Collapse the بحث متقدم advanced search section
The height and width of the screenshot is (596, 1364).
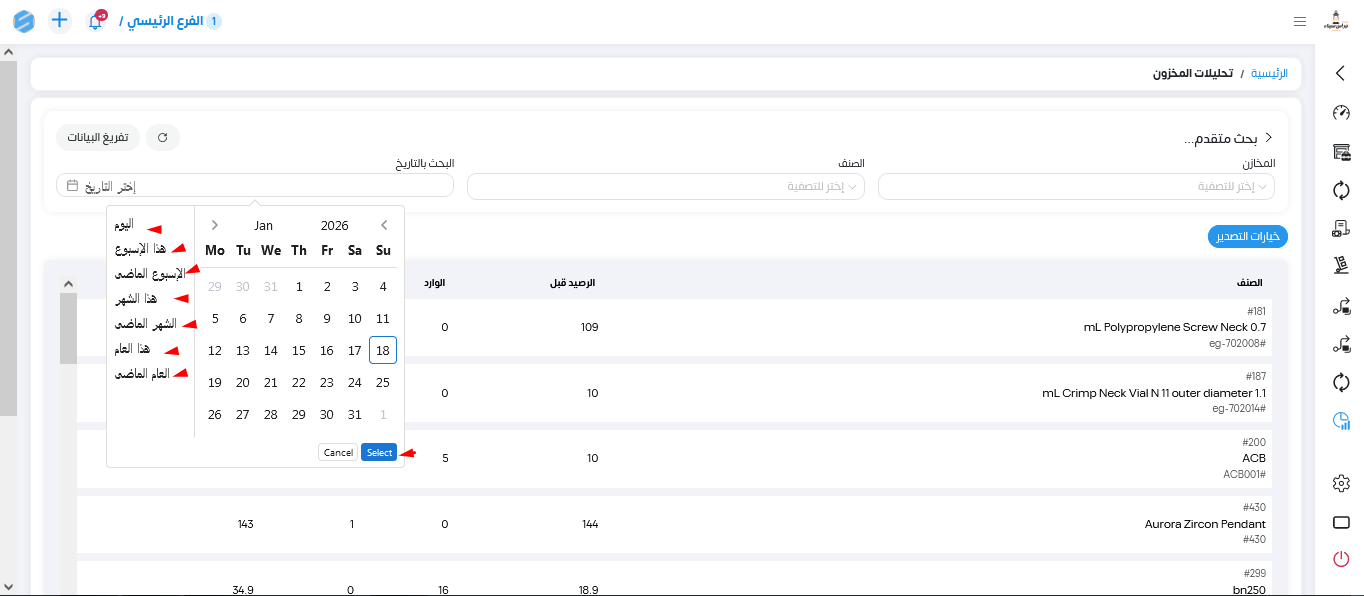coord(1268,138)
